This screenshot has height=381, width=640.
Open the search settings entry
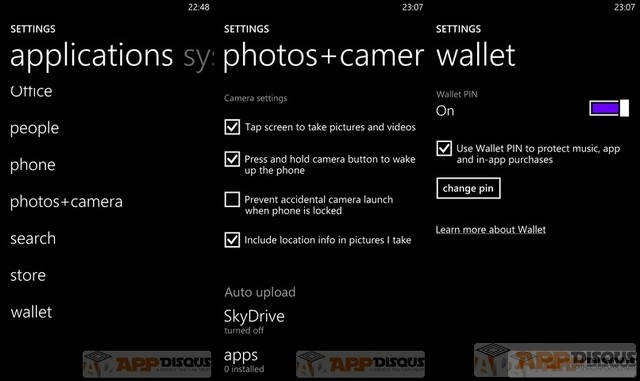coord(33,238)
